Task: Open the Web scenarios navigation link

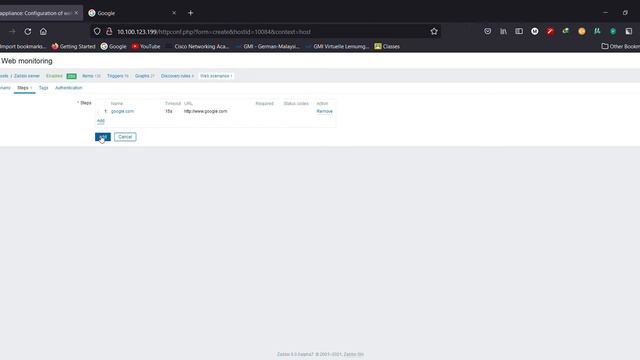Action: click(216, 76)
